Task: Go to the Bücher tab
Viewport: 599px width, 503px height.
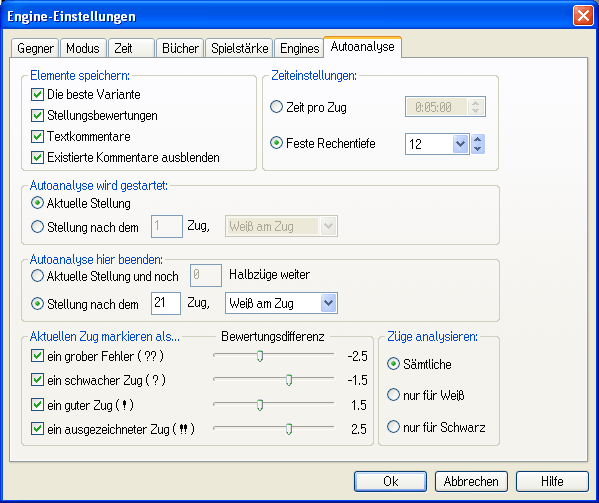Action: pyautogui.click(x=180, y=48)
